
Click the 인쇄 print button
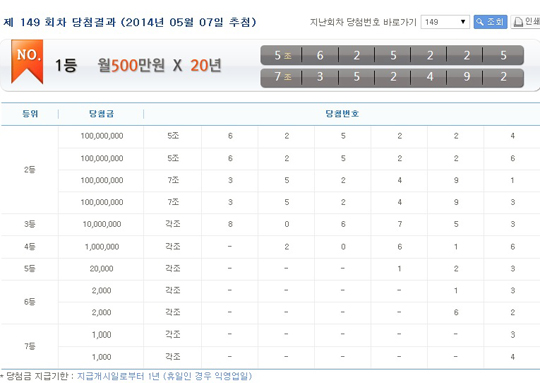point(526,22)
